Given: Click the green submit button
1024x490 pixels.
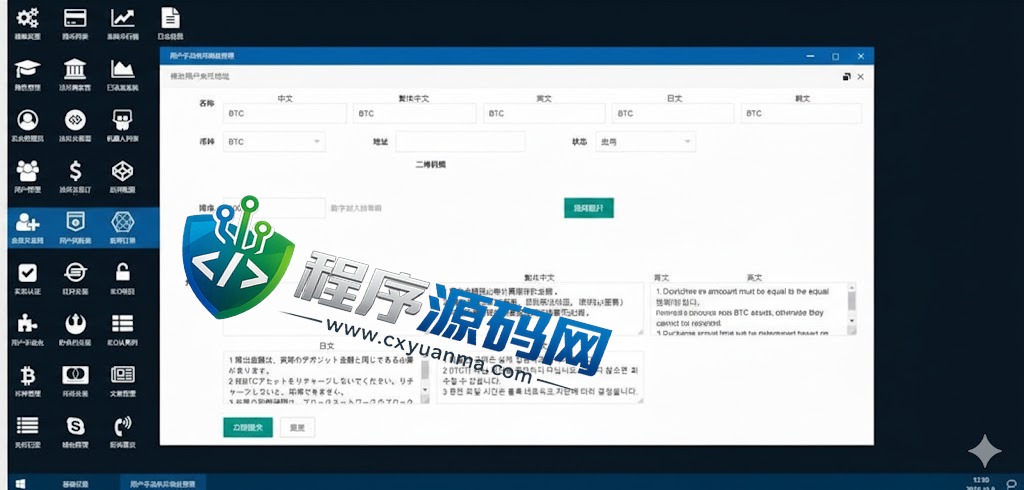Looking at the screenshot, I should tap(248, 427).
